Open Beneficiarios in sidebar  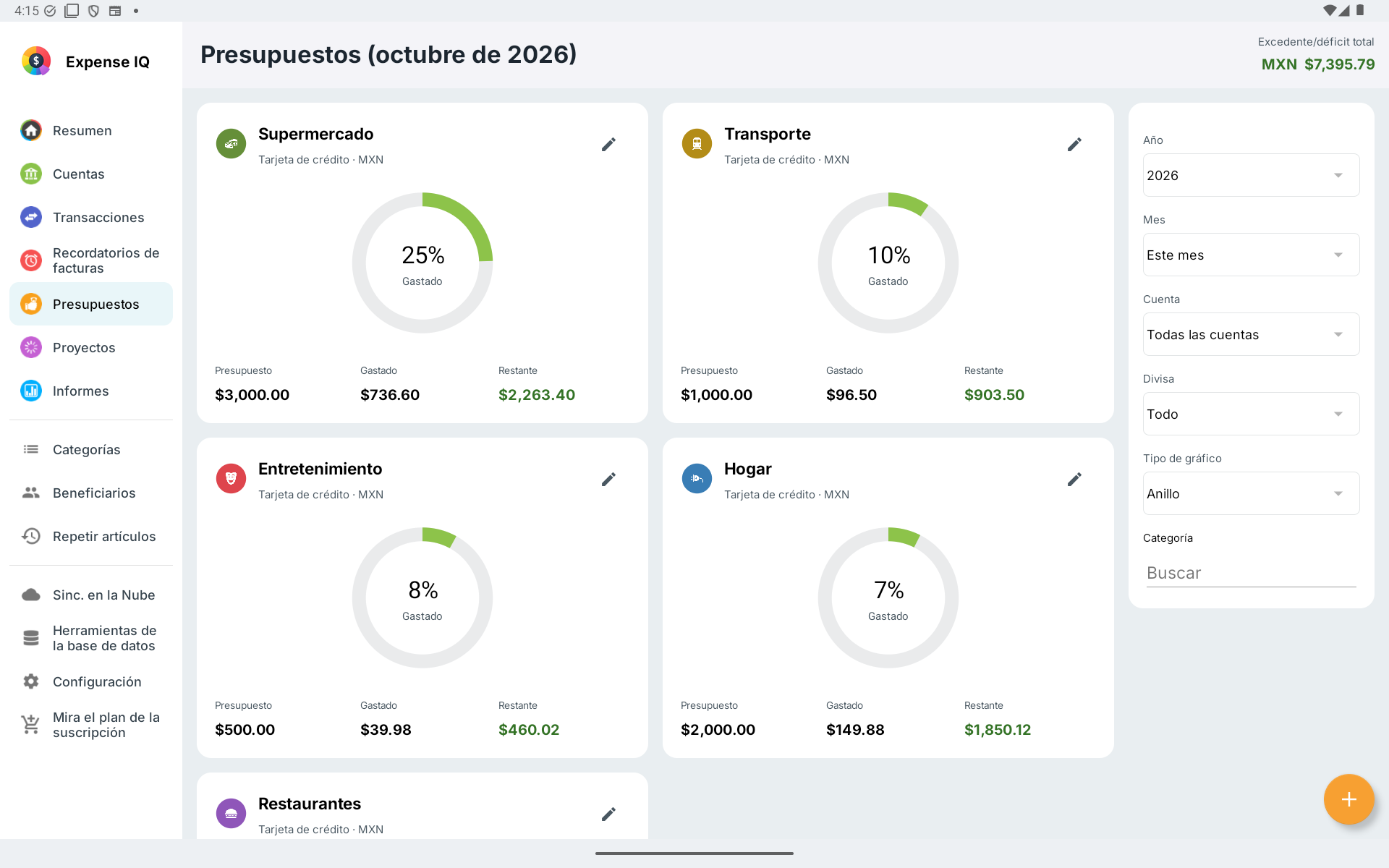click(91, 493)
